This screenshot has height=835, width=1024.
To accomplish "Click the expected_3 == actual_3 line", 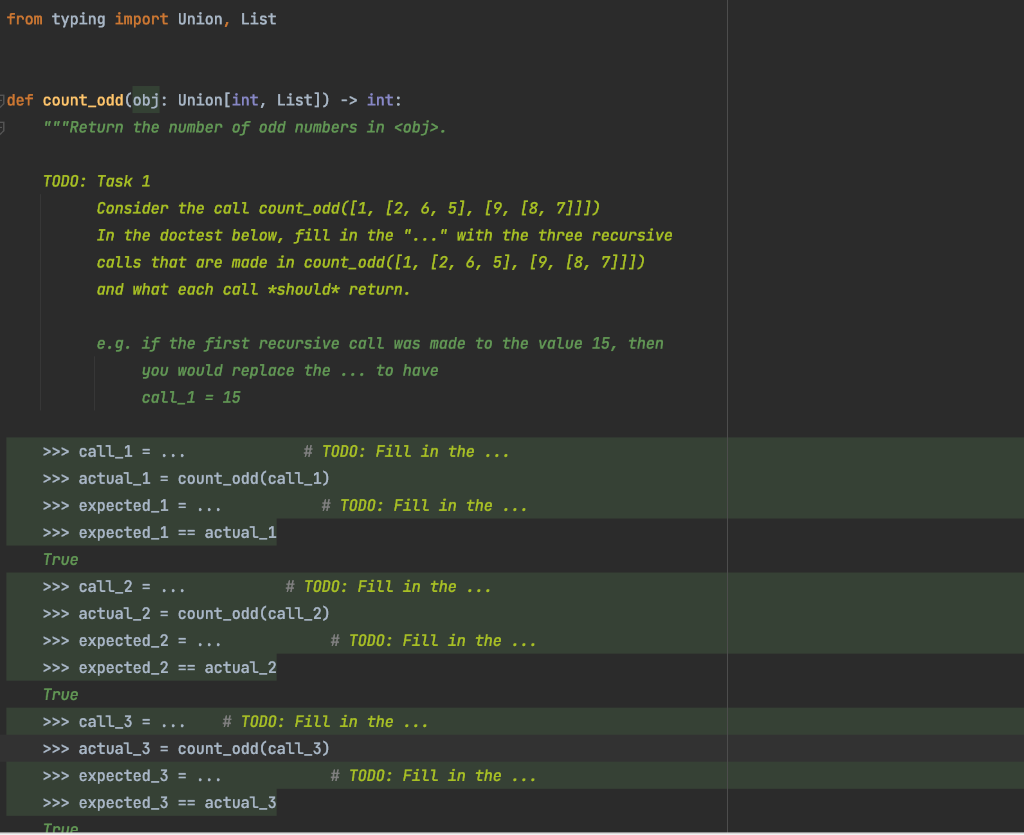I will click(176, 802).
